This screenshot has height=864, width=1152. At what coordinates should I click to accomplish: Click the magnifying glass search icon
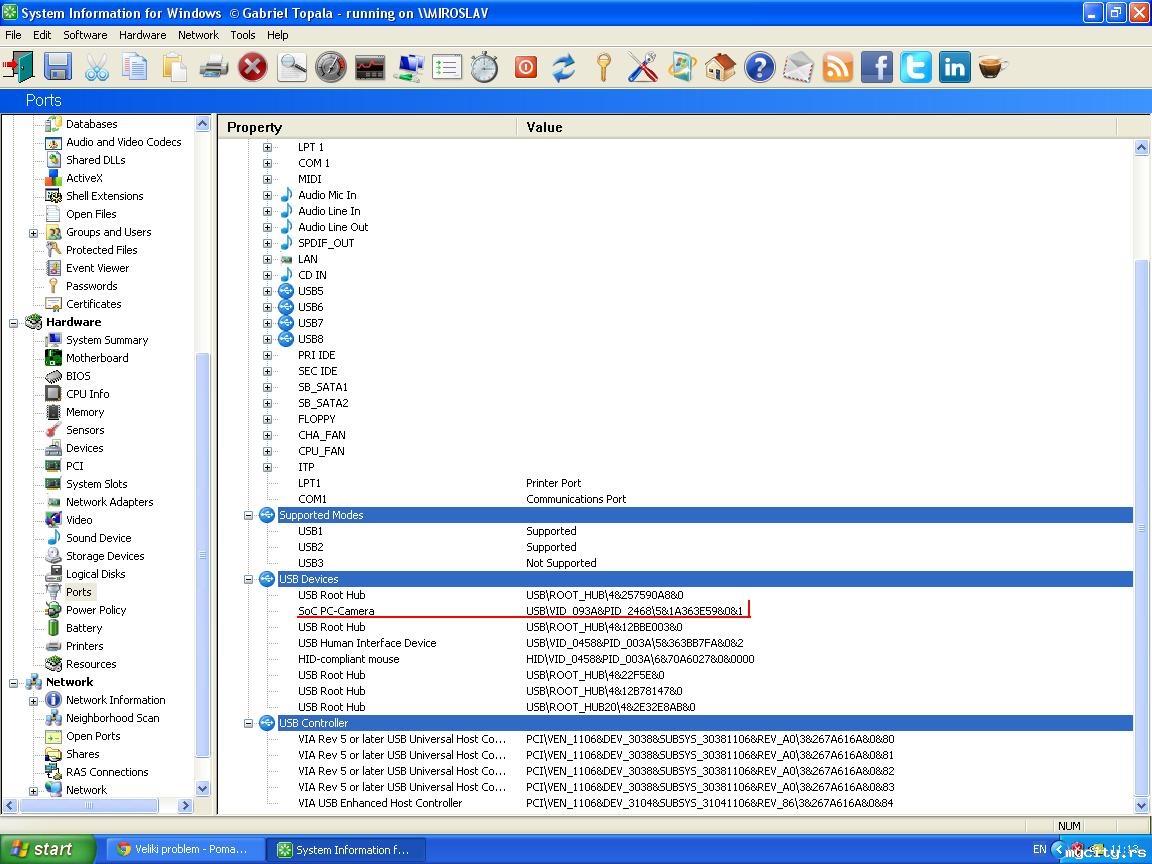(x=292, y=67)
